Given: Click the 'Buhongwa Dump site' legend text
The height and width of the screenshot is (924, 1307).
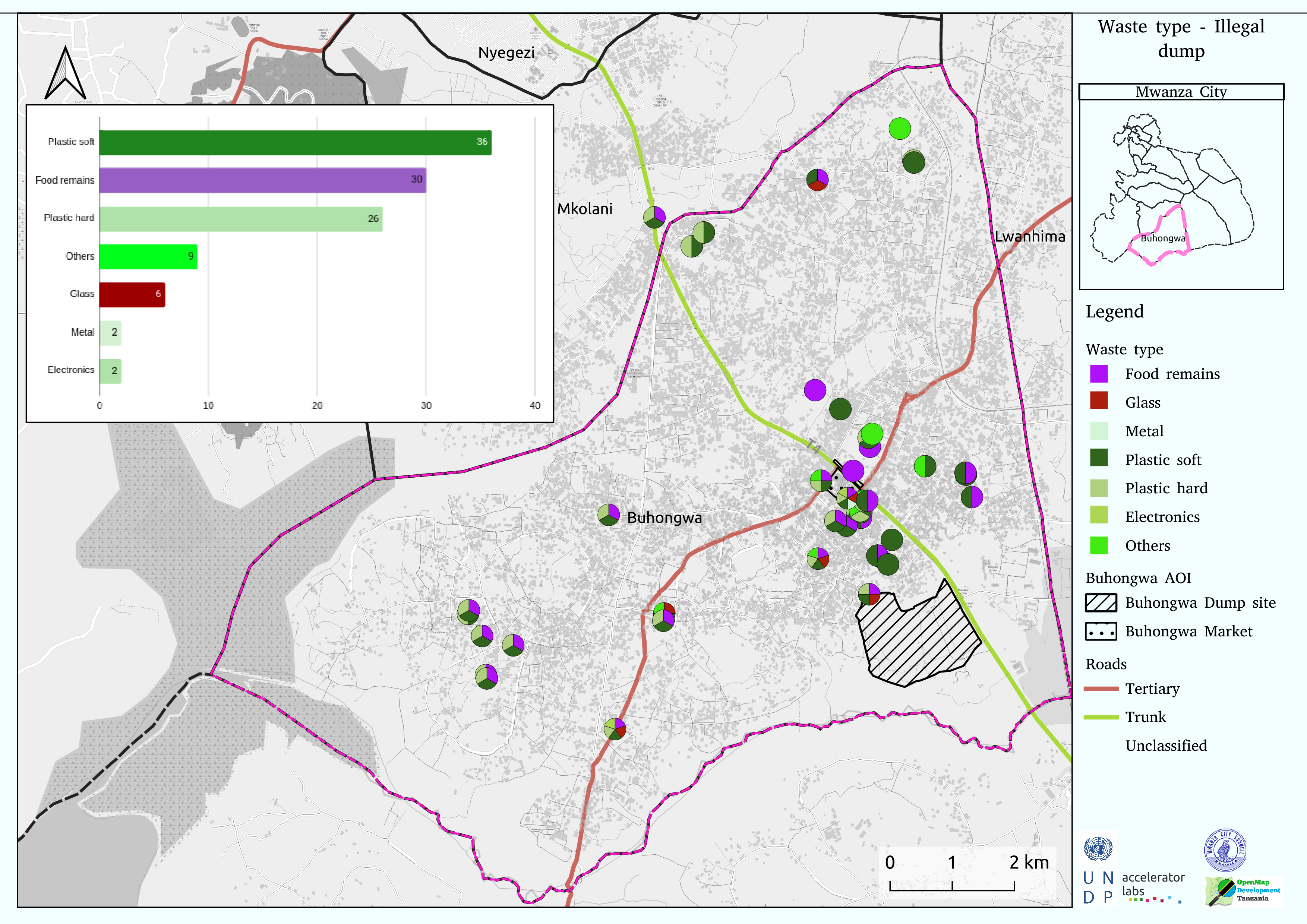Looking at the screenshot, I should [1200, 602].
